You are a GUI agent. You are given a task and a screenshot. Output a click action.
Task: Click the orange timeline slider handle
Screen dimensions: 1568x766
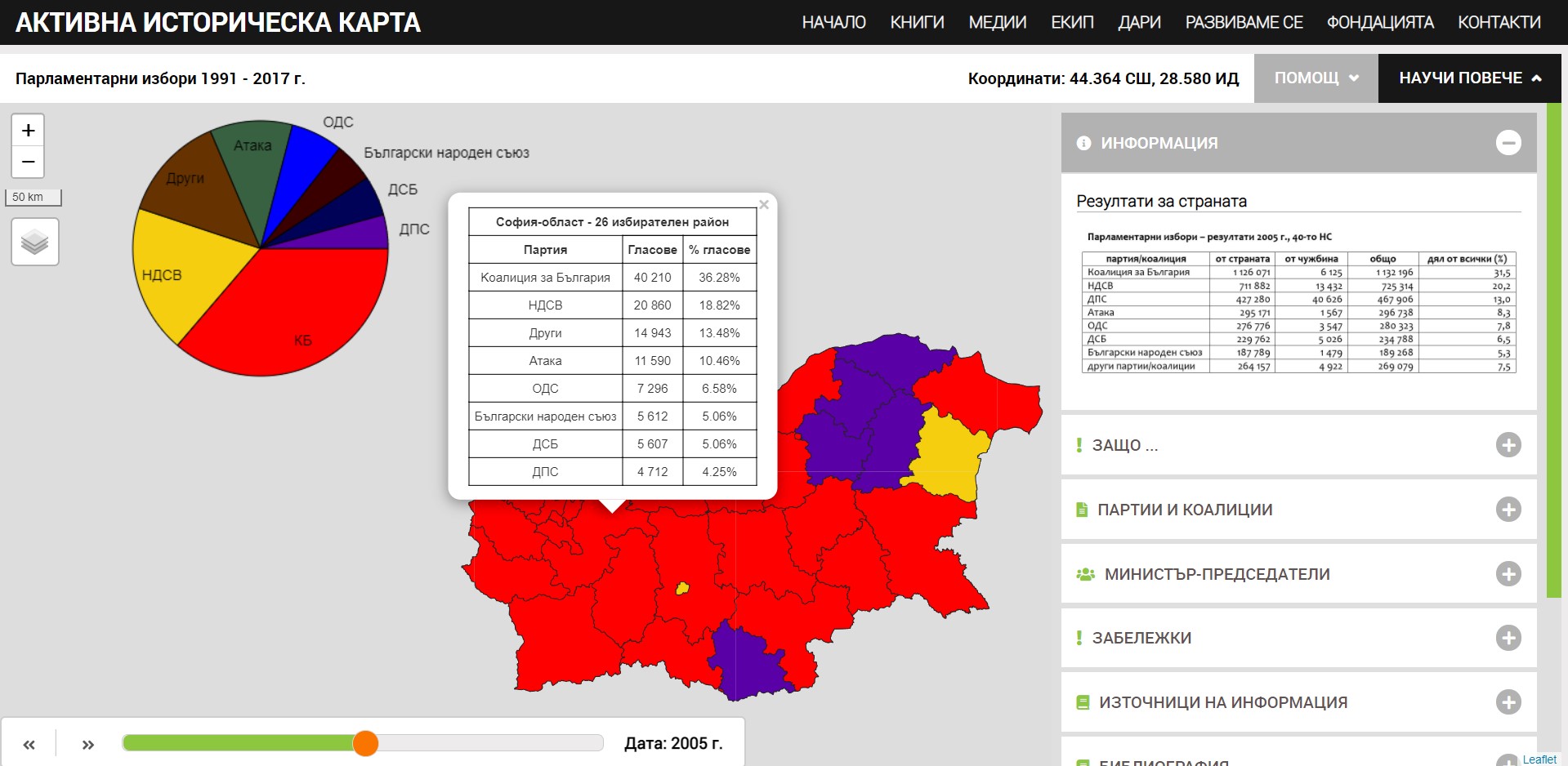point(365,743)
